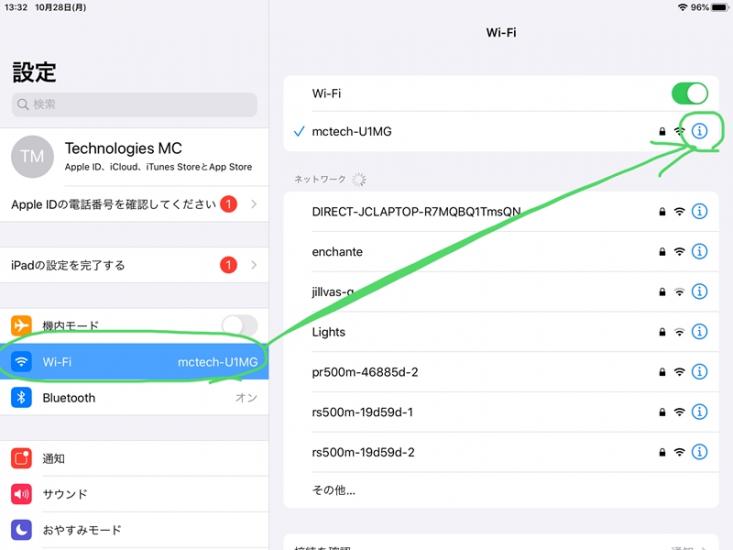Image resolution: width=733 pixels, height=550 pixels.
Task: Open info for the connected mctech-U1MG network
Action: [699, 131]
